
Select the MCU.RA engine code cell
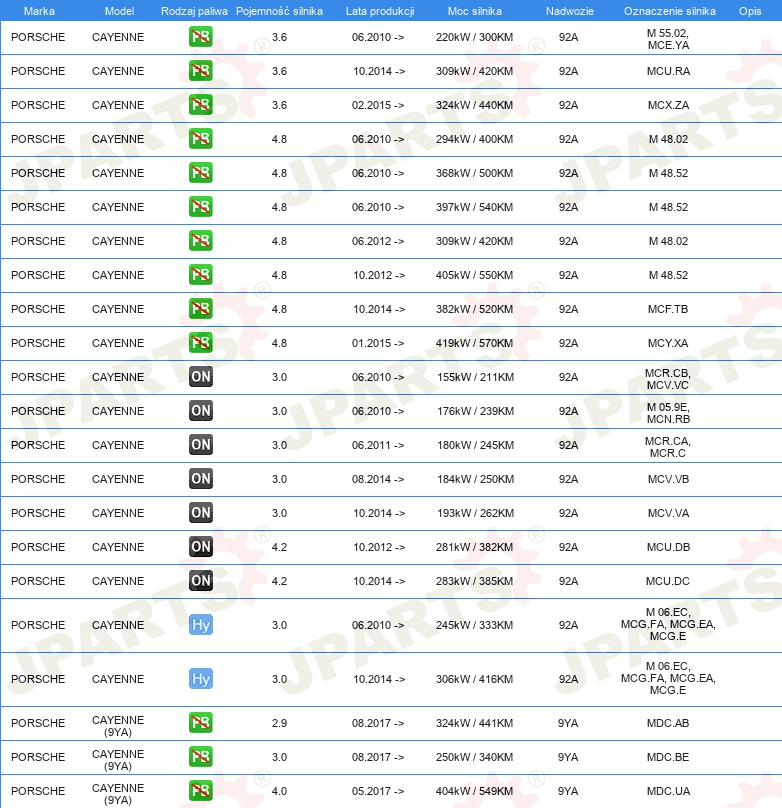click(x=668, y=72)
